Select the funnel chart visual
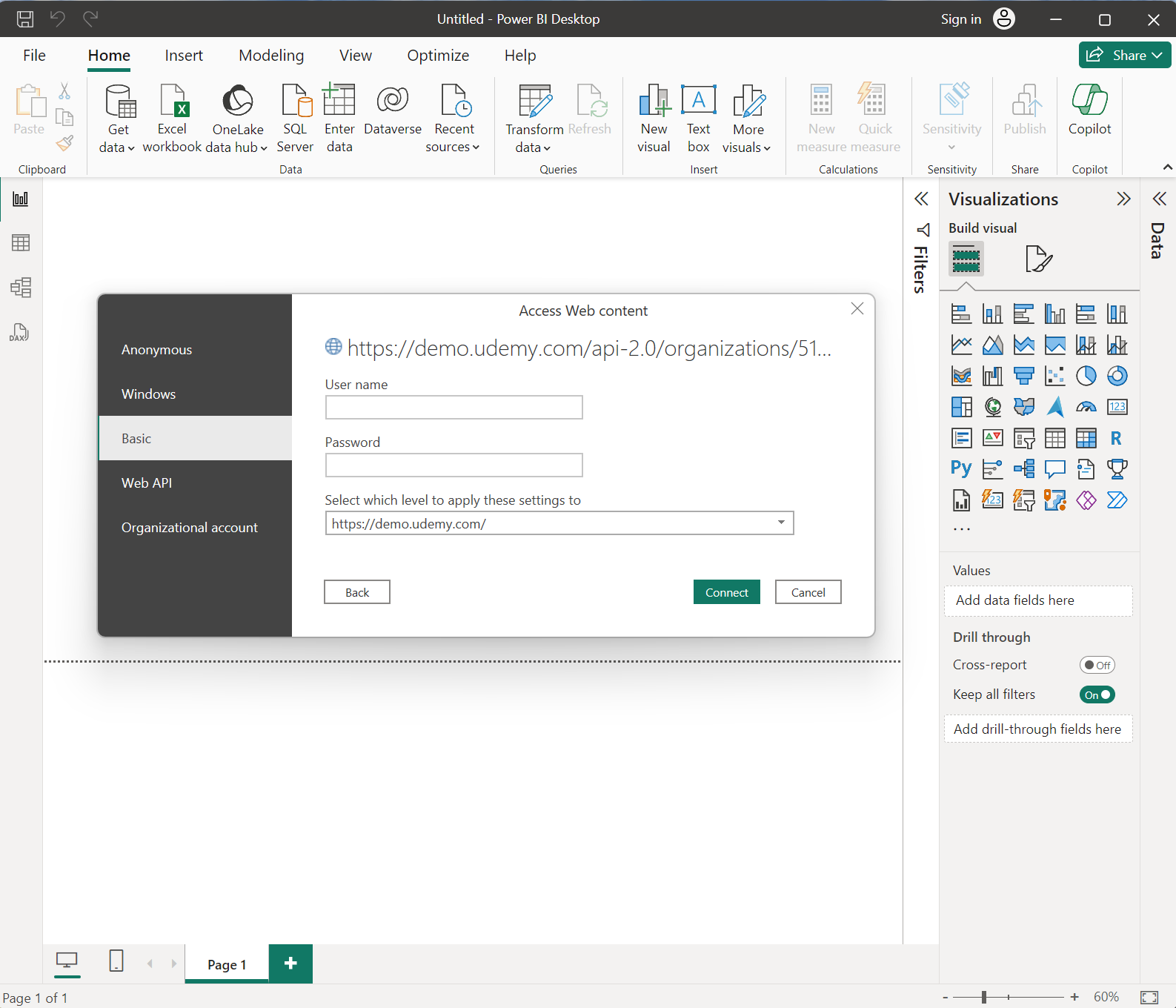This screenshot has width=1176, height=1008. [x=1023, y=376]
